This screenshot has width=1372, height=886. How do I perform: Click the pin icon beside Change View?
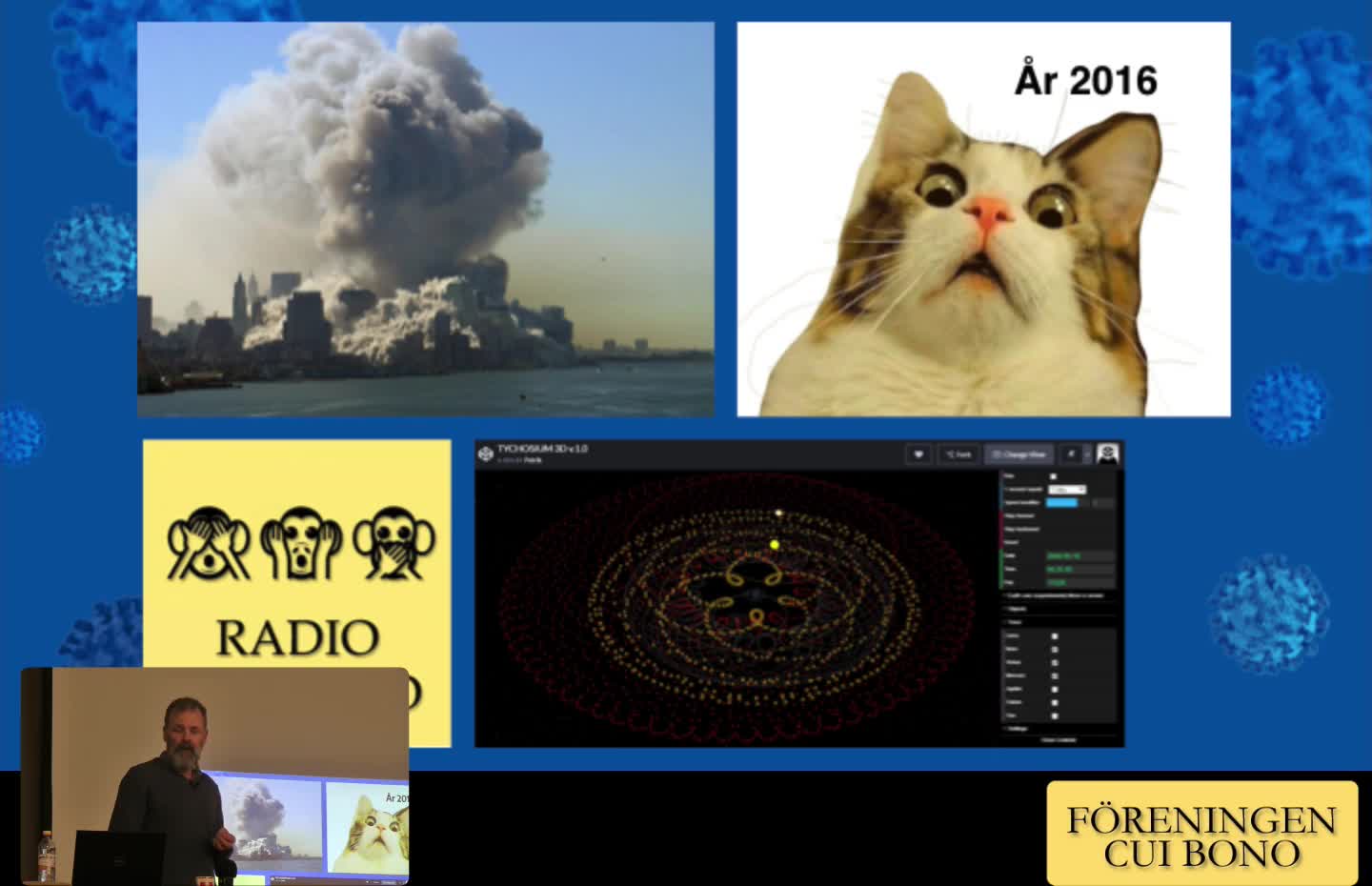point(1071,454)
